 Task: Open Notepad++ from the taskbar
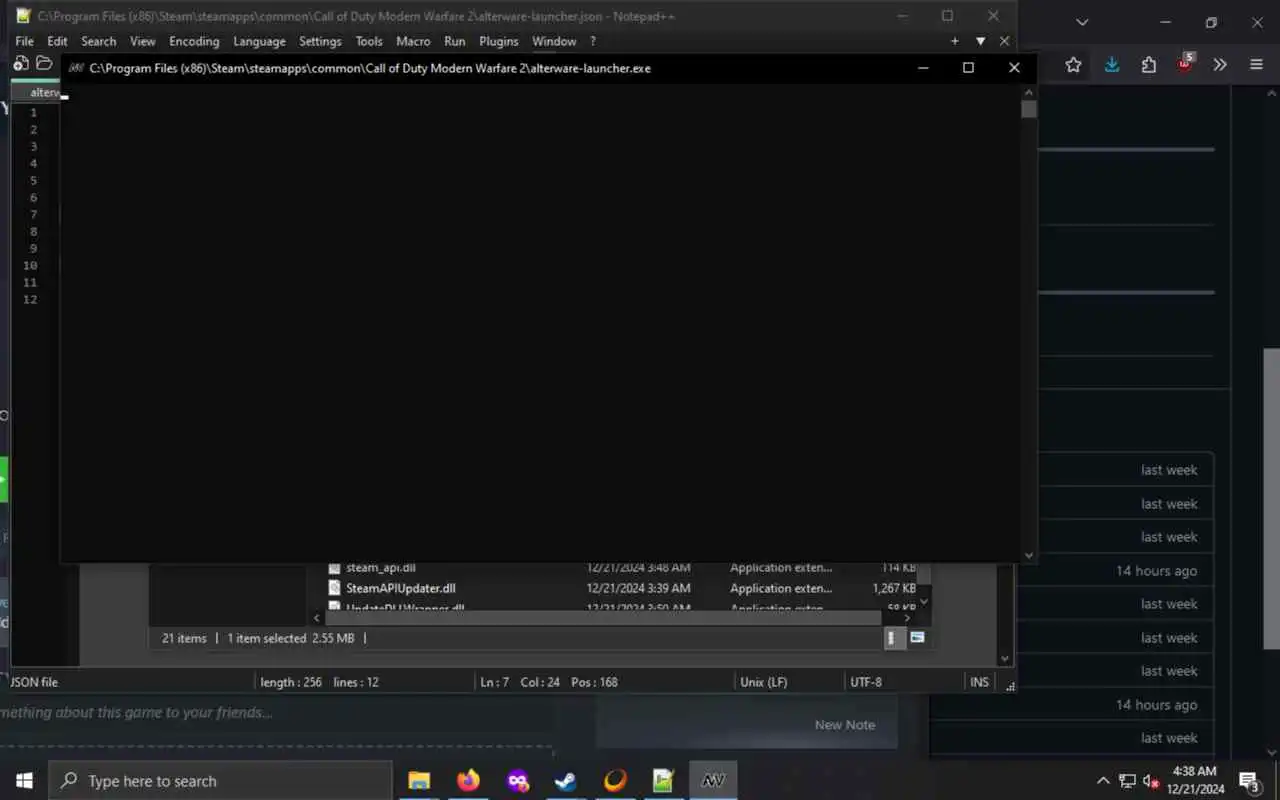click(664, 781)
